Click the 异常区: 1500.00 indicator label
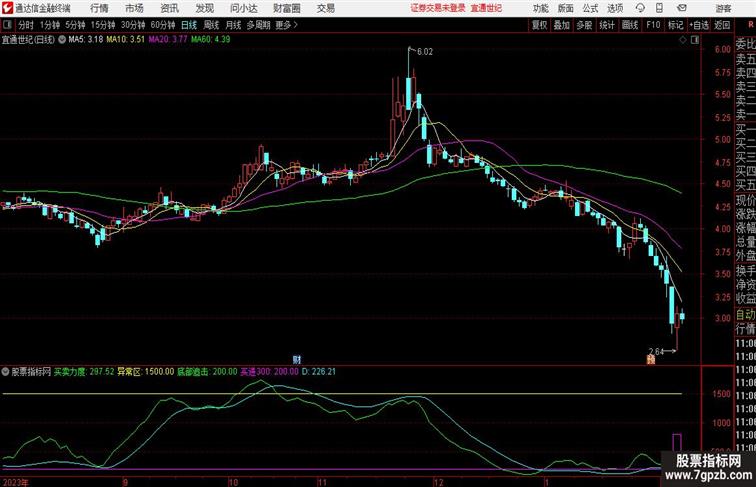 pyautogui.click(x=146, y=372)
